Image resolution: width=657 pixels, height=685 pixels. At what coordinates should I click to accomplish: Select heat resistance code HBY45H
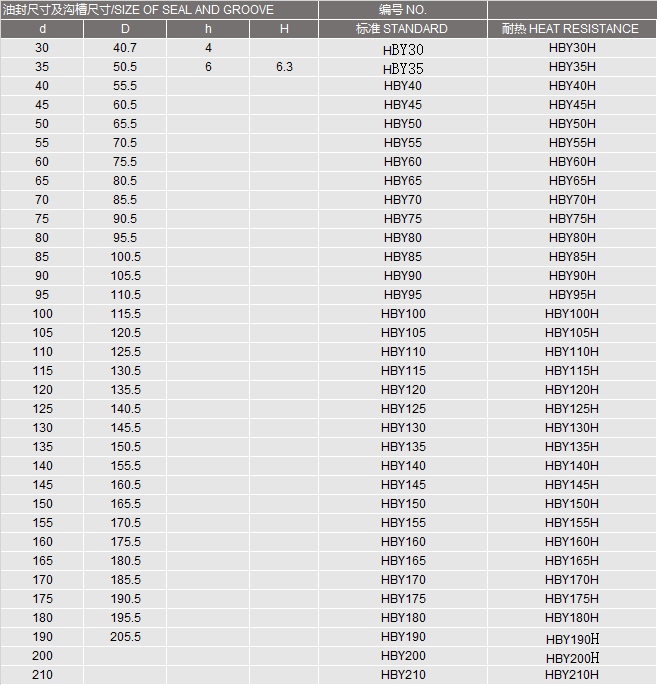pos(572,105)
